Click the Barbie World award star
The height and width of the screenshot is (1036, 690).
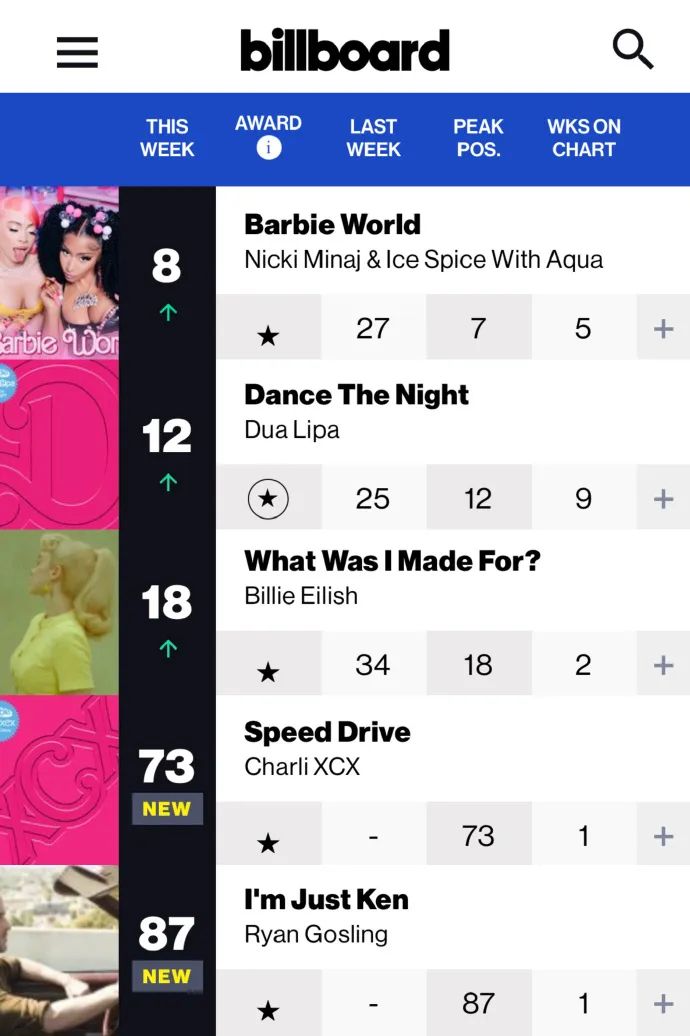268,335
